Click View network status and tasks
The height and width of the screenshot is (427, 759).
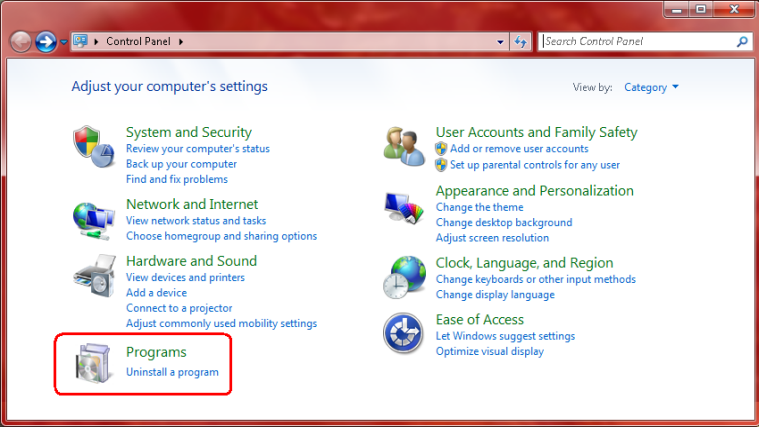[x=196, y=221]
